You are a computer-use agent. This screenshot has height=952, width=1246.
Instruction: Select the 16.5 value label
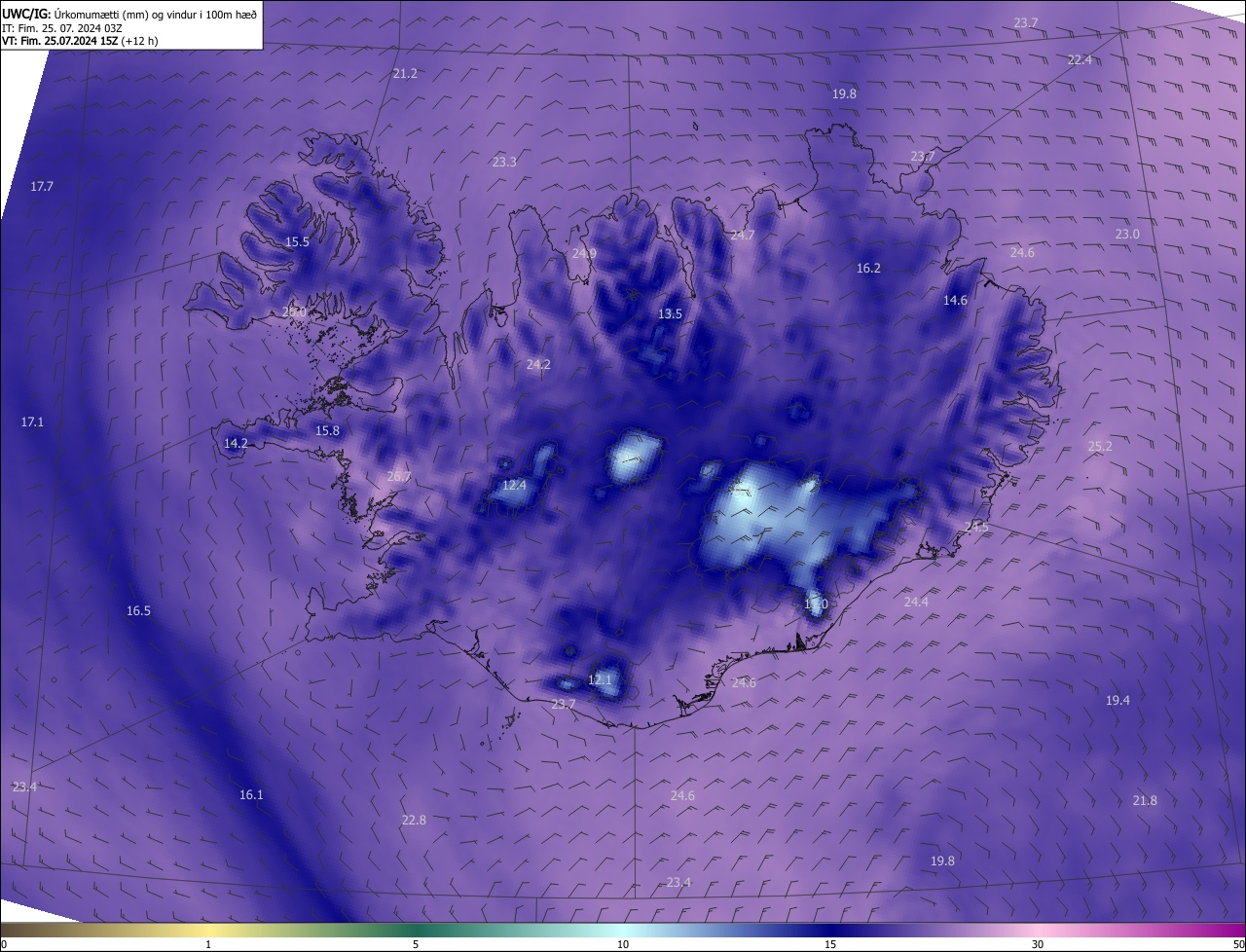[138, 610]
